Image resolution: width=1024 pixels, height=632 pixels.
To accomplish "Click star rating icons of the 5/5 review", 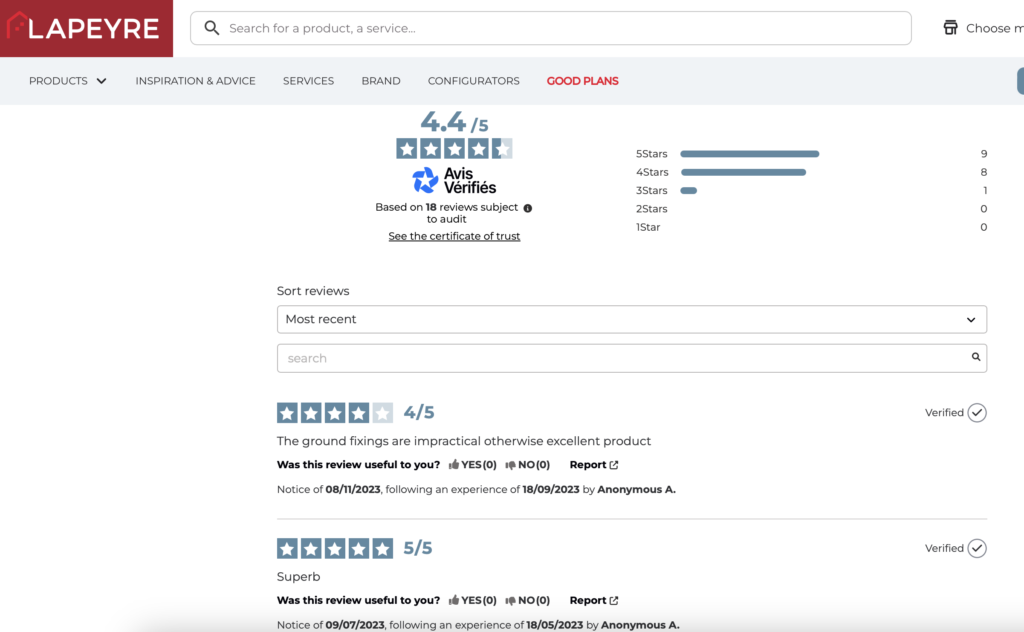I will (335, 548).
